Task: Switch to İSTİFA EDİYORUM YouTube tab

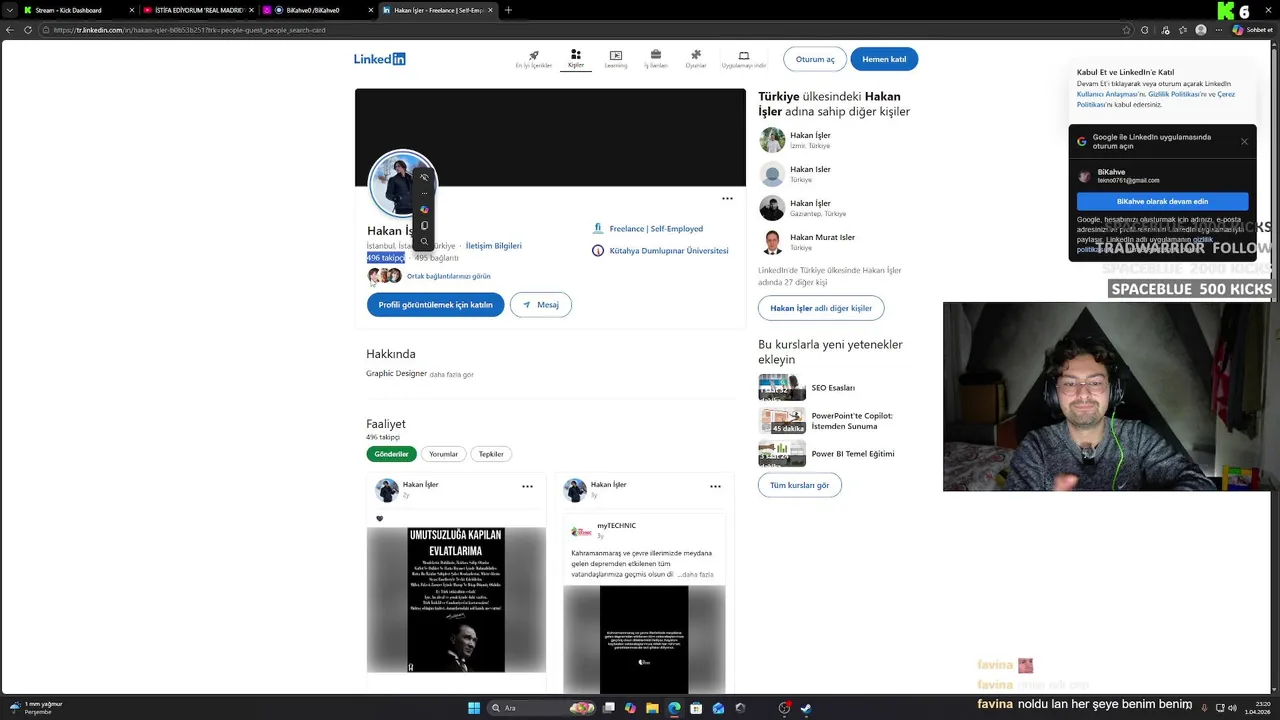Action: (x=198, y=10)
